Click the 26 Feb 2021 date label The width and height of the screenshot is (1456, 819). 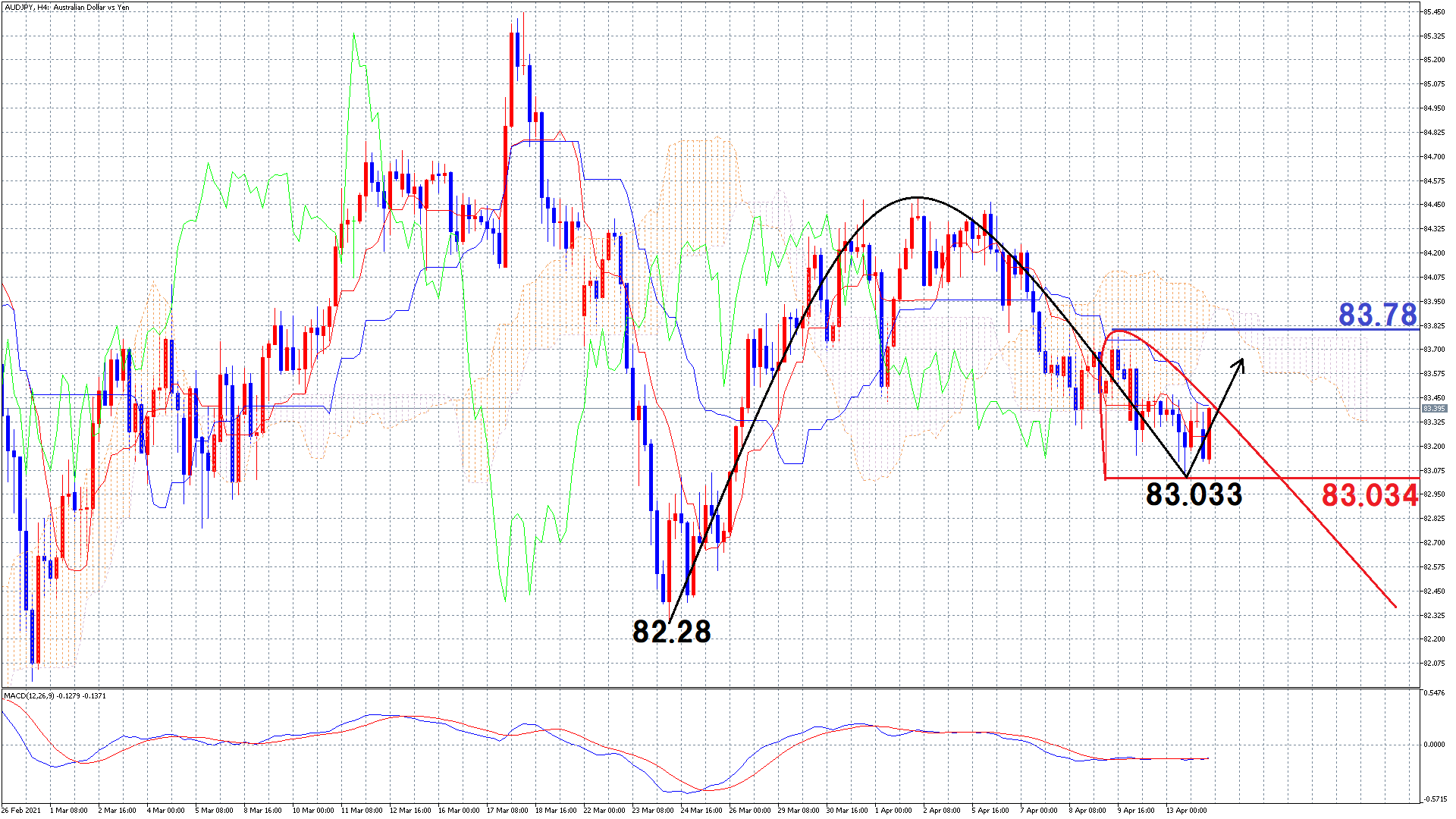point(21,810)
